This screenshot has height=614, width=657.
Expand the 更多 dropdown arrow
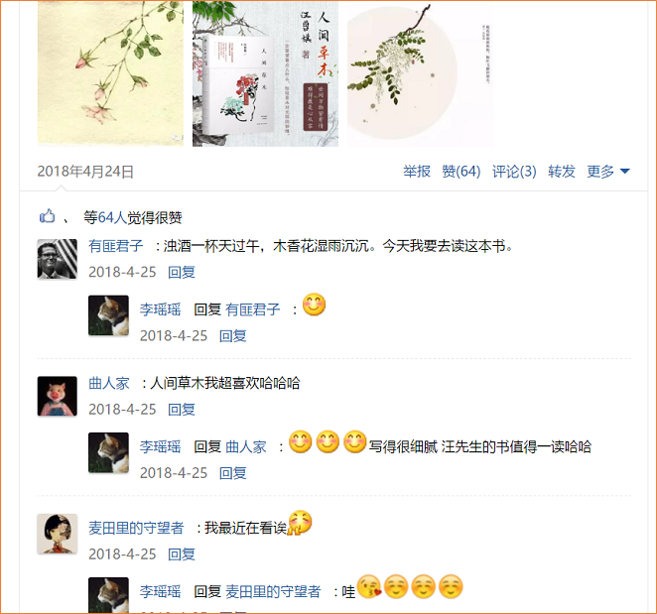point(624,171)
